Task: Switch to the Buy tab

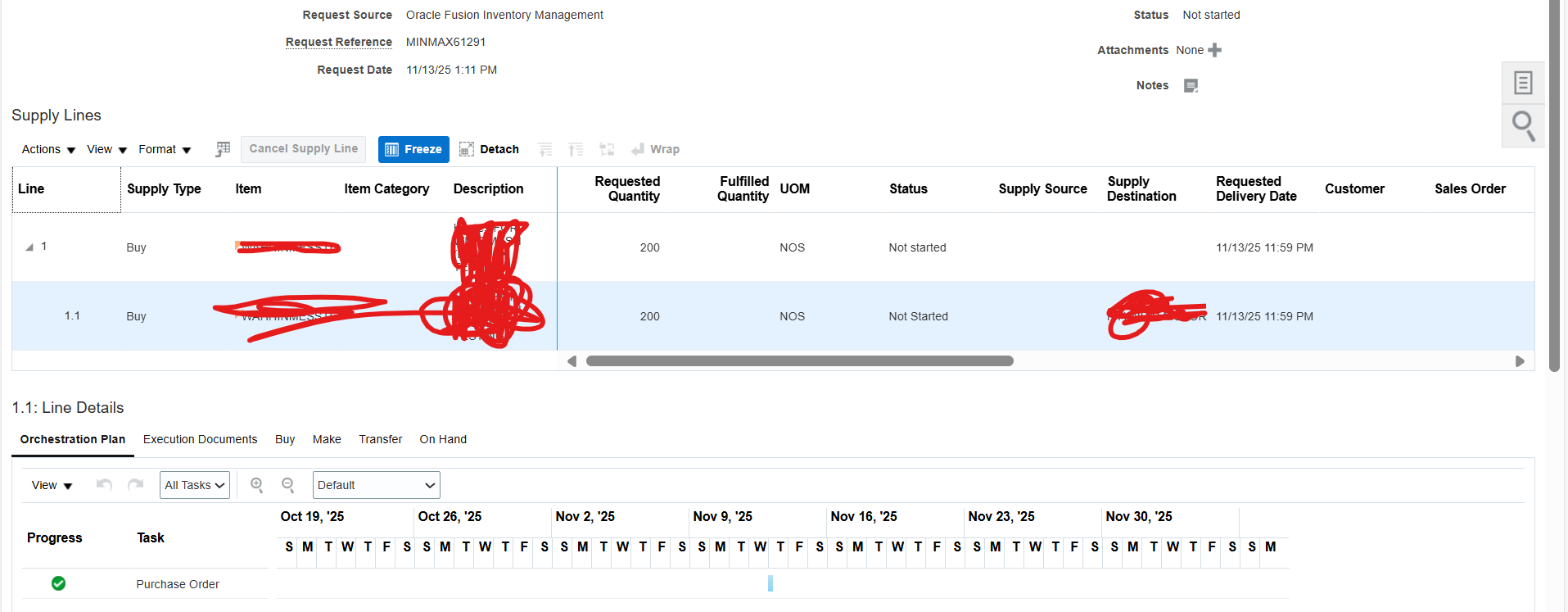Action: point(285,439)
